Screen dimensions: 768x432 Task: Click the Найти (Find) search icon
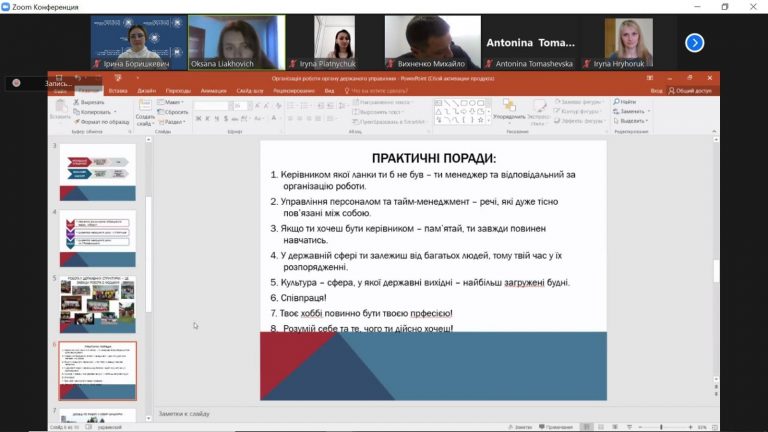coord(616,102)
